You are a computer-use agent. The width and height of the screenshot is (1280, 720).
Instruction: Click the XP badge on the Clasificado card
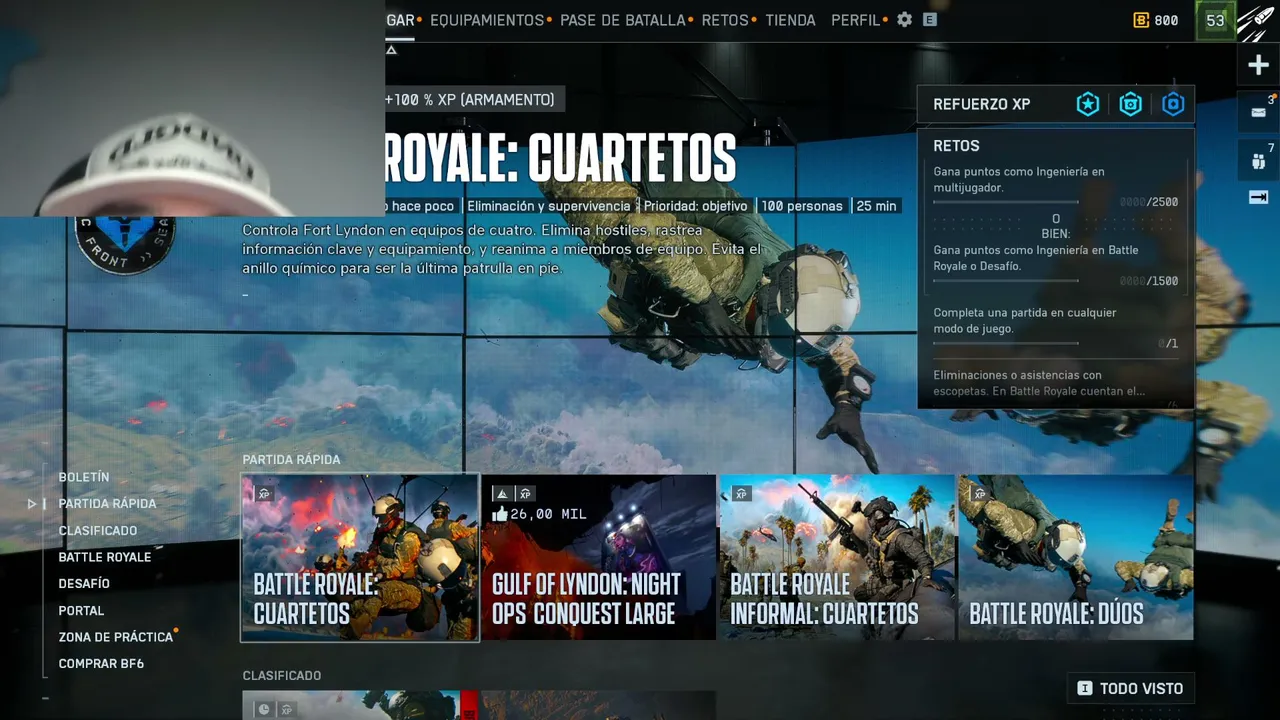[x=287, y=709]
